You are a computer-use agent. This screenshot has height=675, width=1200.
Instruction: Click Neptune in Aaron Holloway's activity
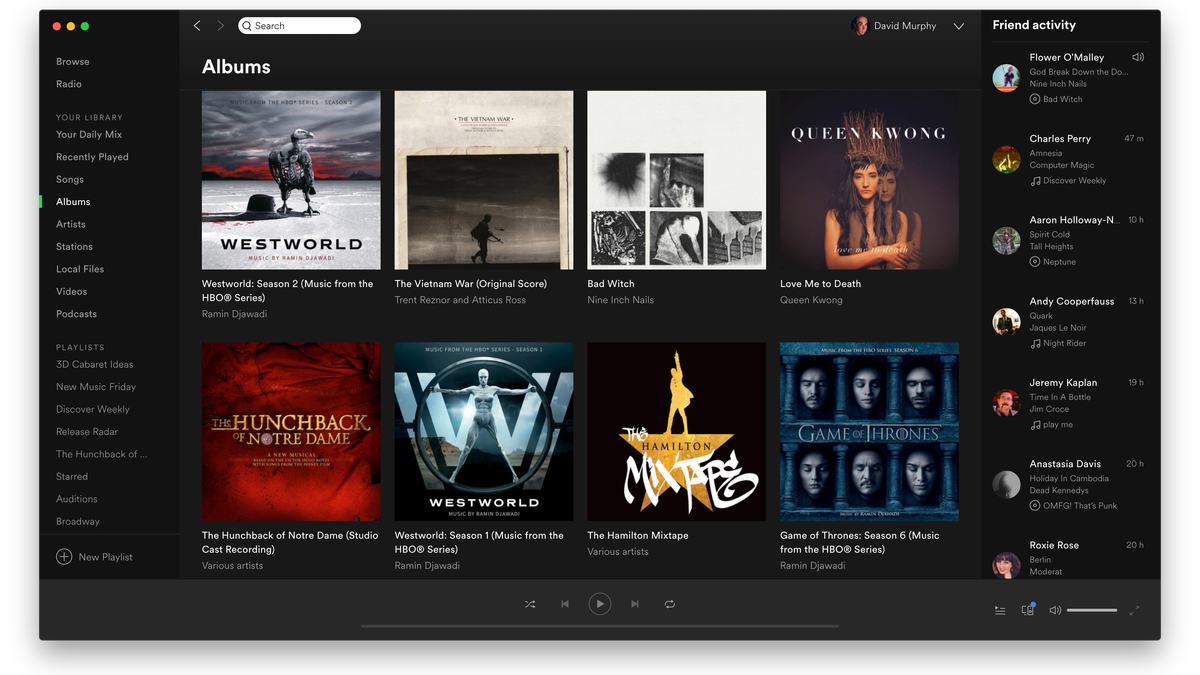coord(1059,262)
